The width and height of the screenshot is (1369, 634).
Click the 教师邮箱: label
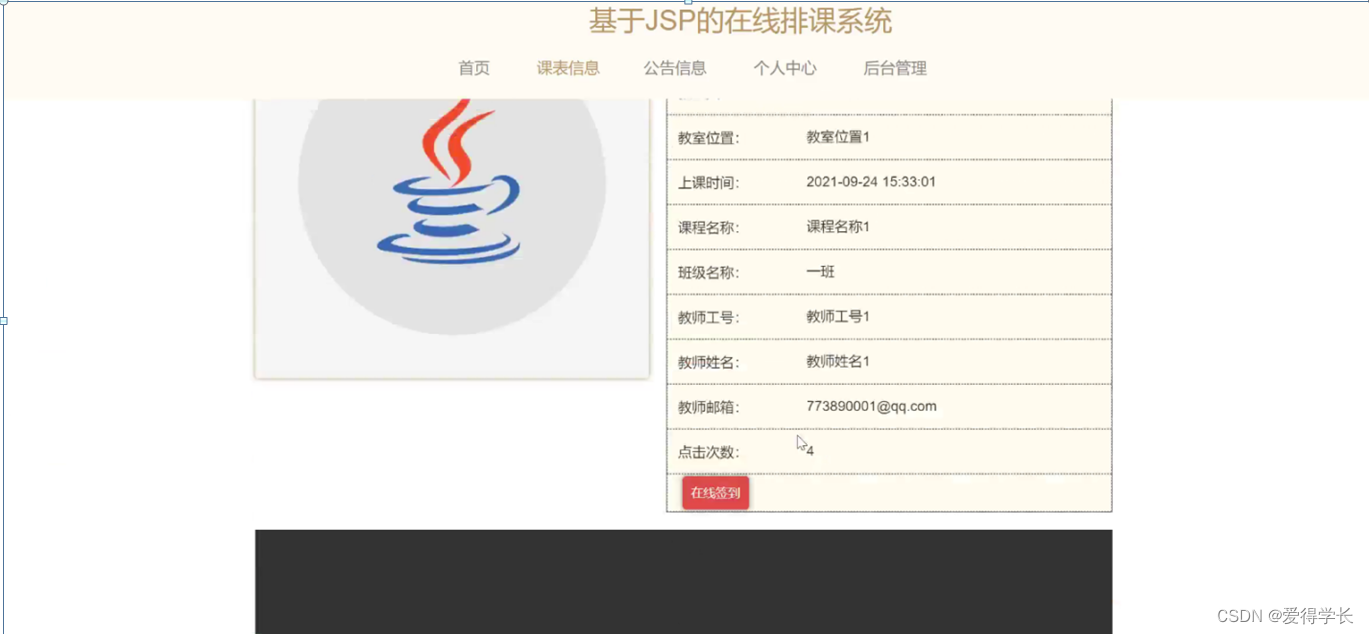708,408
